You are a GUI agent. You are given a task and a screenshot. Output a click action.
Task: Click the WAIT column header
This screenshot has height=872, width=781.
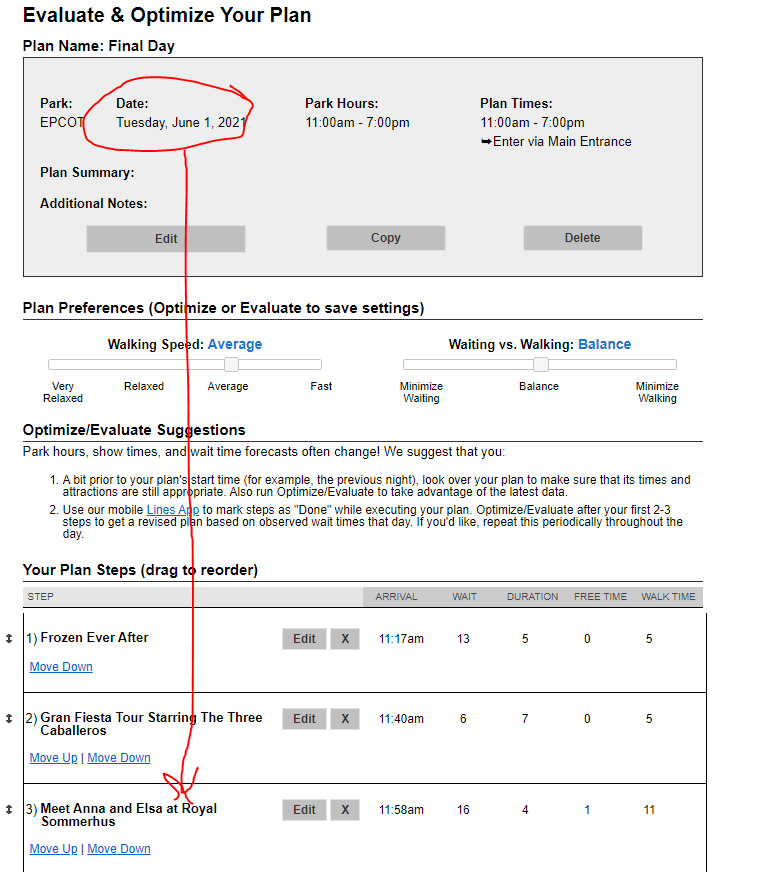(464, 597)
